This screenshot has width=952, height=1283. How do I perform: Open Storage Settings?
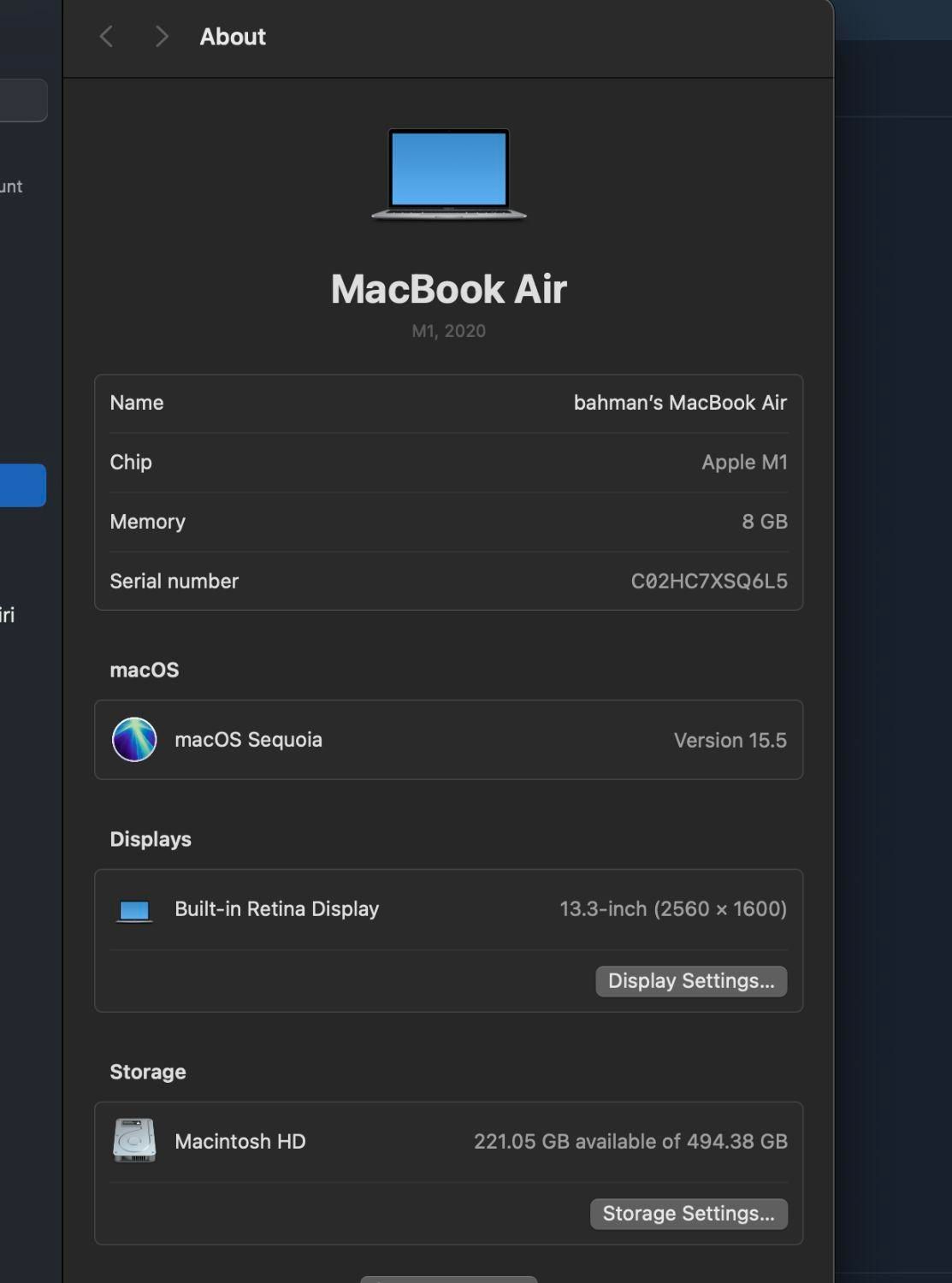[689, 1214]
